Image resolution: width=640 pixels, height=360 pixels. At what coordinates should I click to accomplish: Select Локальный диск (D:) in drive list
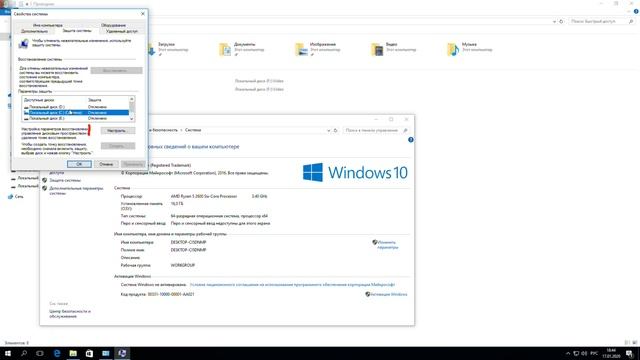click(76, 107)
